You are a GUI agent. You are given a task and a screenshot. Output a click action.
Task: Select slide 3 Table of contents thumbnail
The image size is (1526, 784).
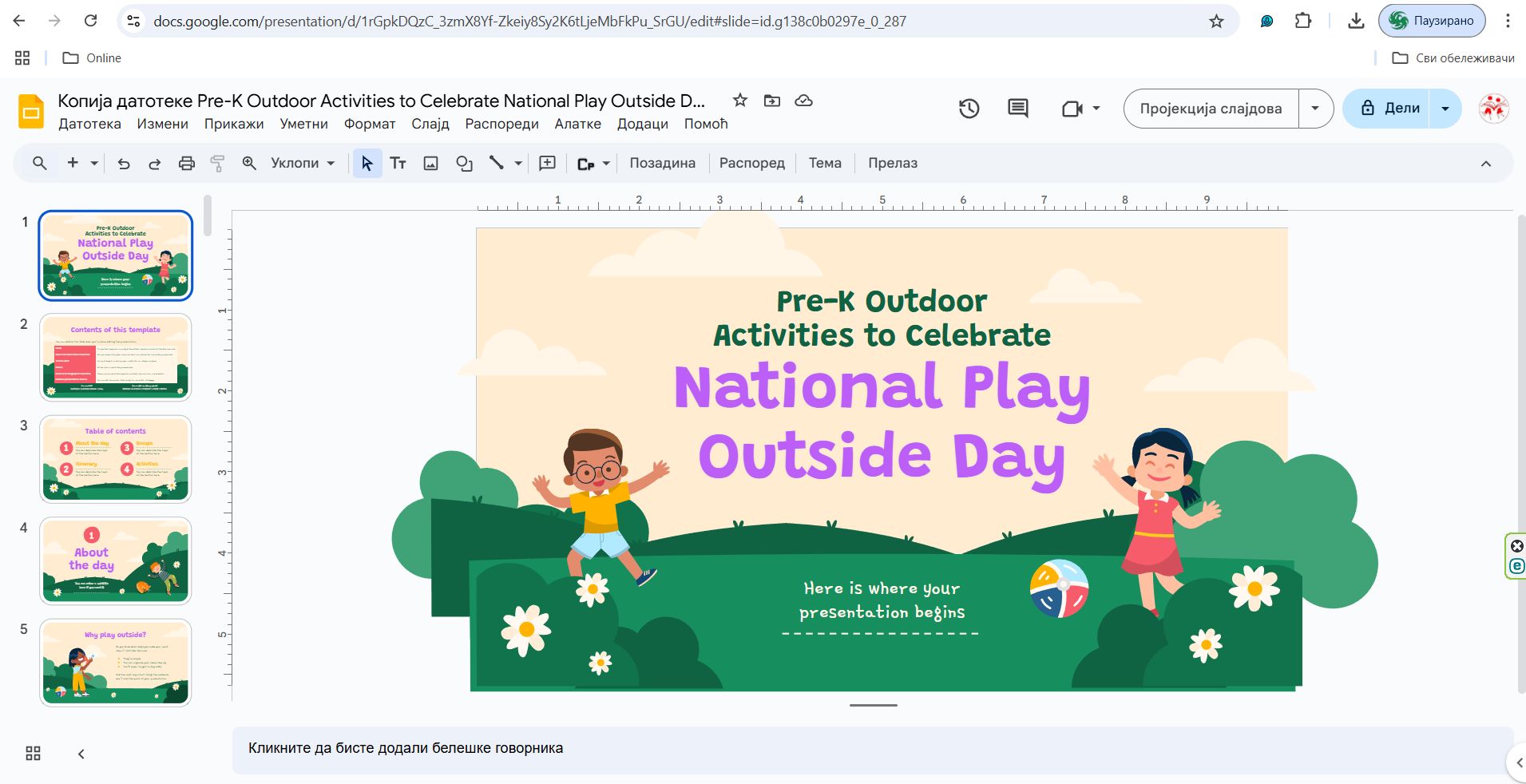(116, 459)
